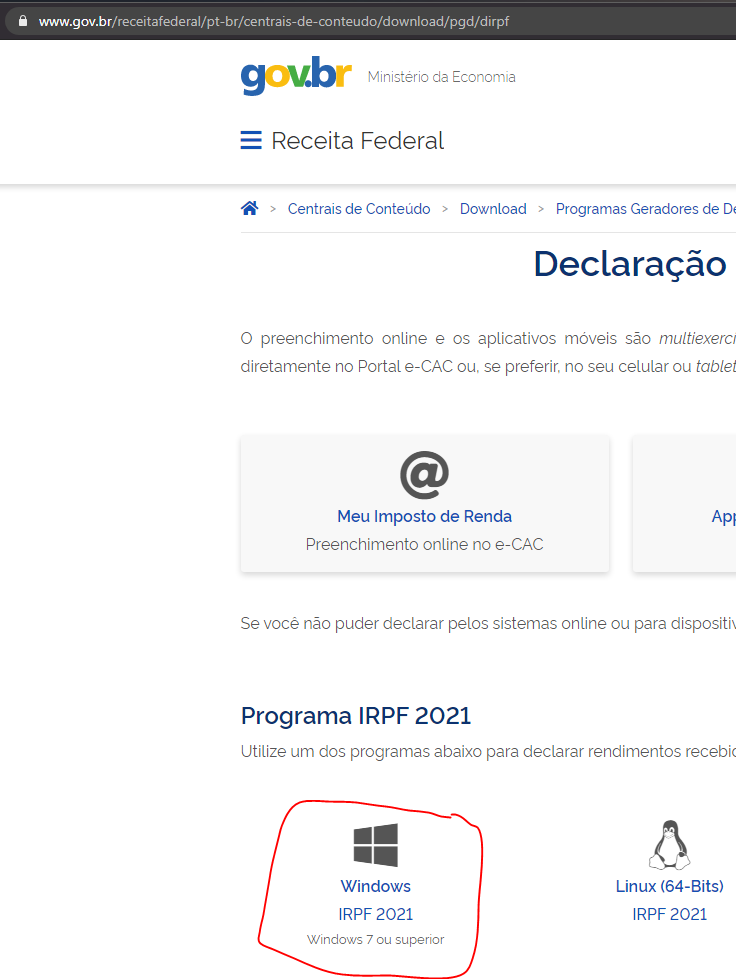This screenshot has width=736, height=979.
Task: Go to the Receita Federal title link
Action: (357, 141)
